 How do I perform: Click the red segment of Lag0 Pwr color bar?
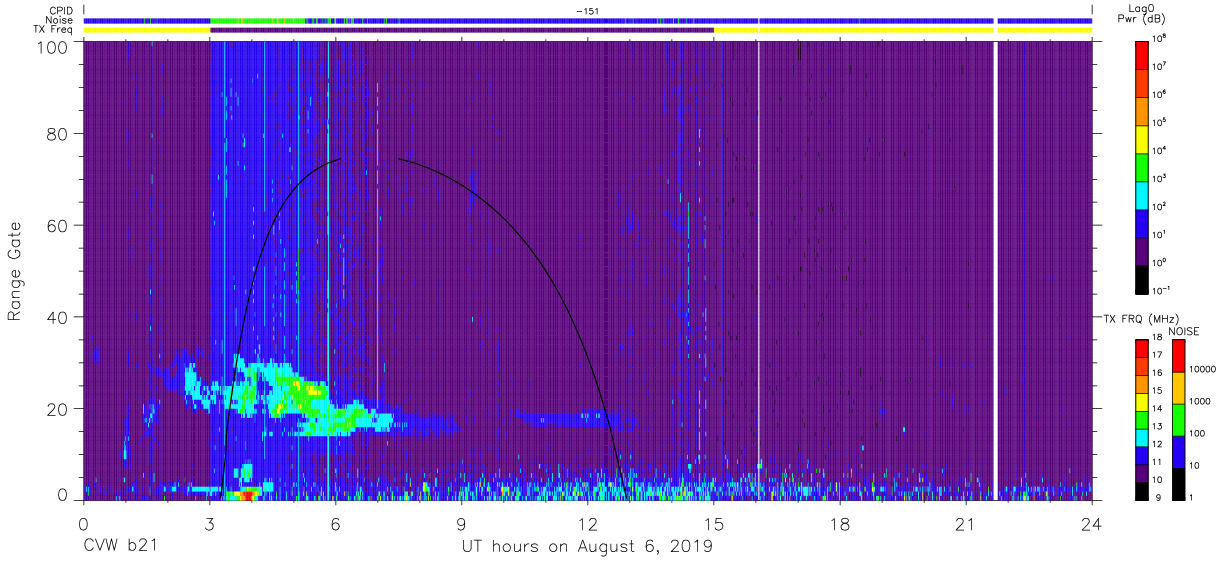(1143, 53)
